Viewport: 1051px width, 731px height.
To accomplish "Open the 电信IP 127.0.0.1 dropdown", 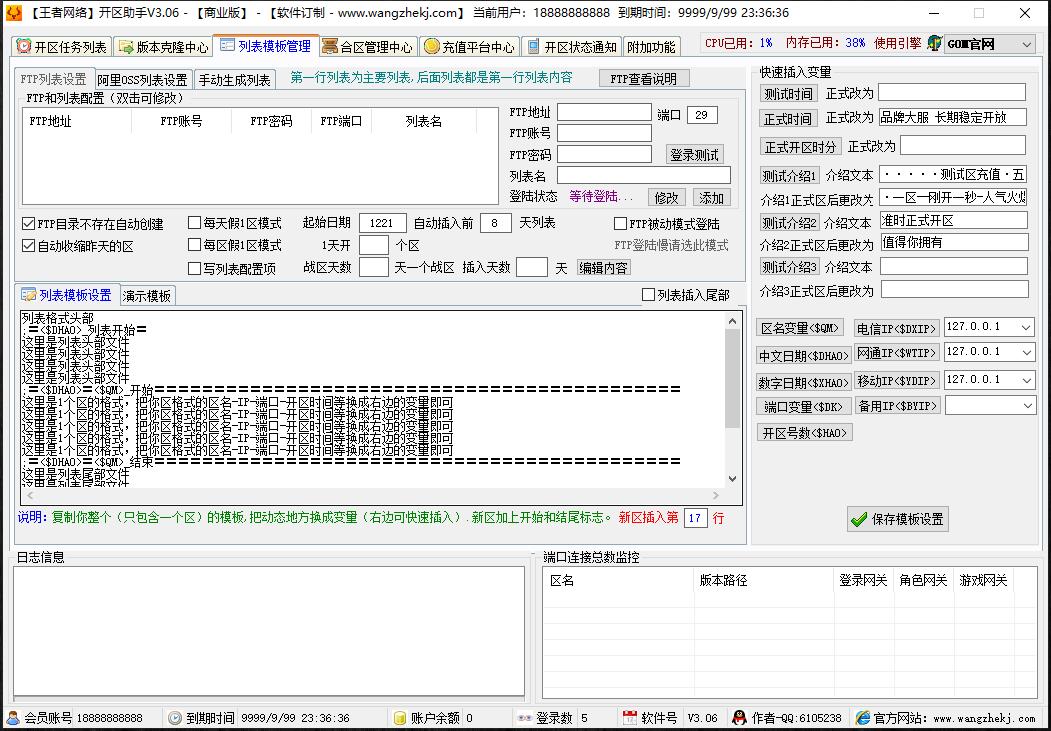I will coord(1026,328).
